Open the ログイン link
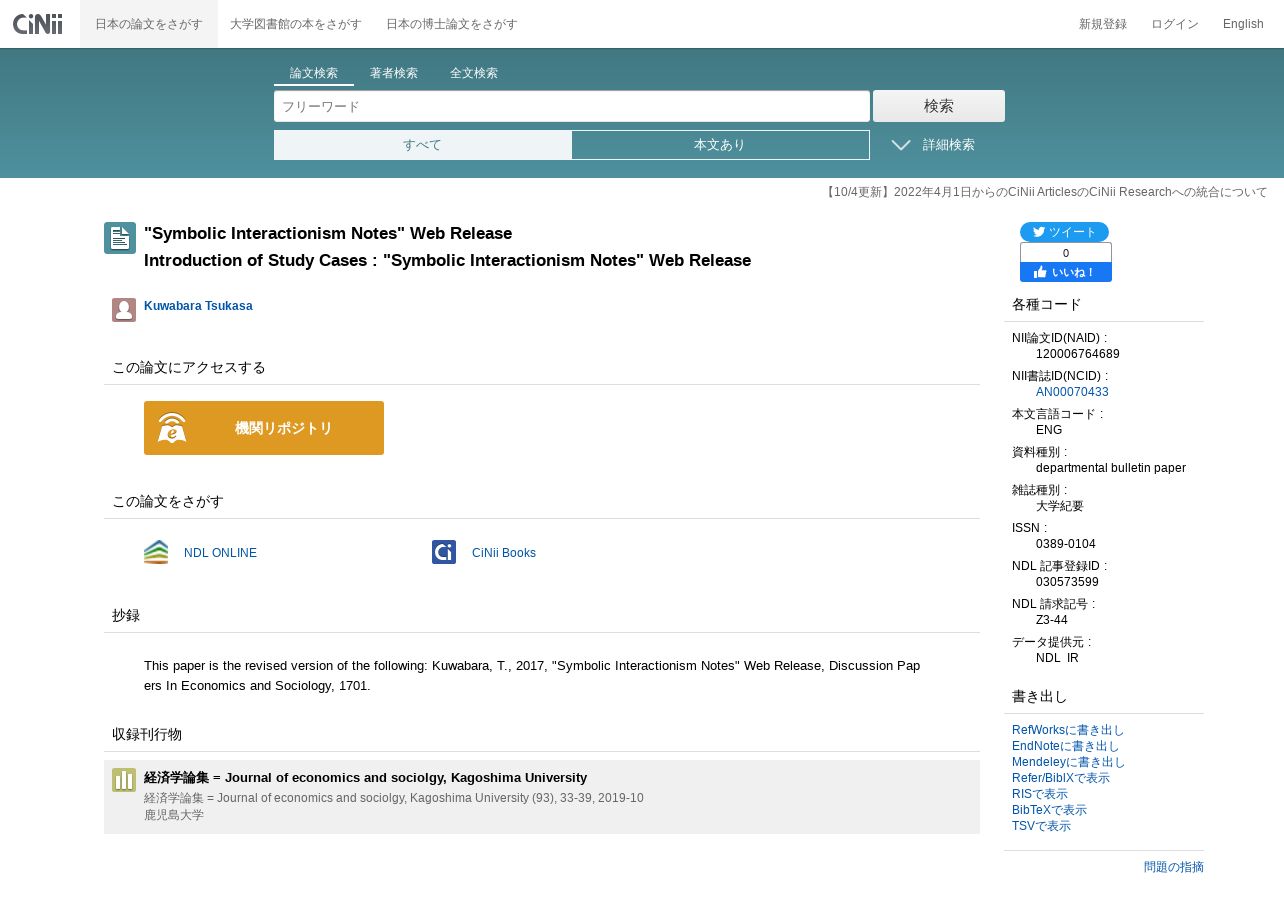 point(1175,24)
